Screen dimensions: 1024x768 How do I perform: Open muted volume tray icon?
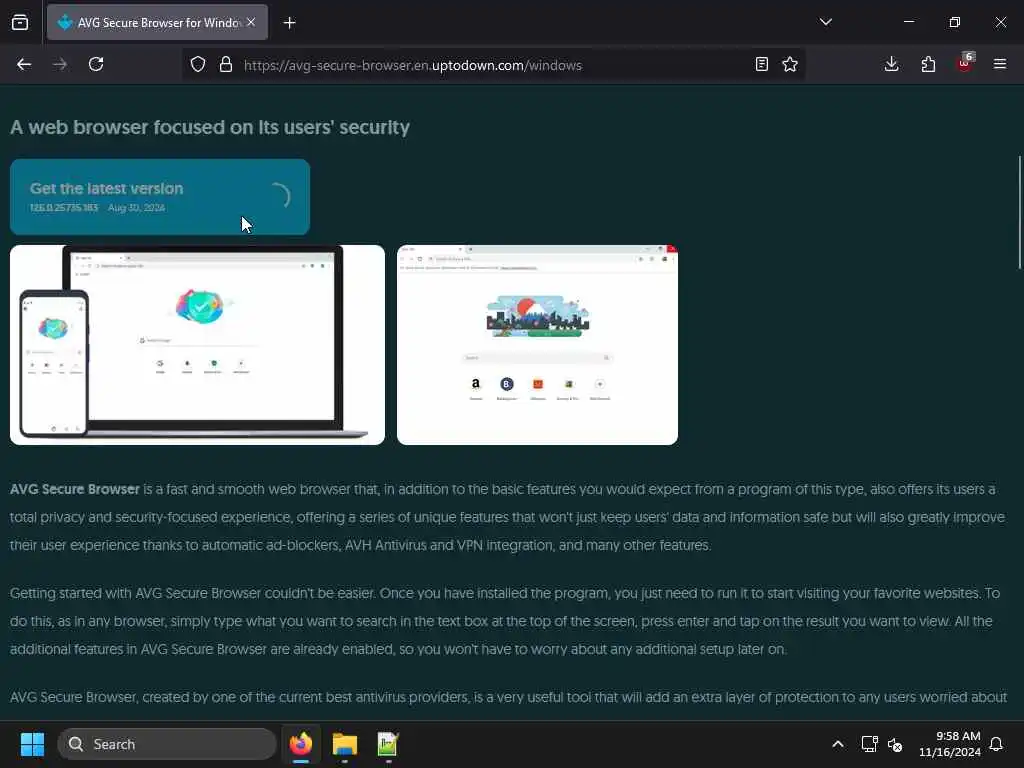895,744
